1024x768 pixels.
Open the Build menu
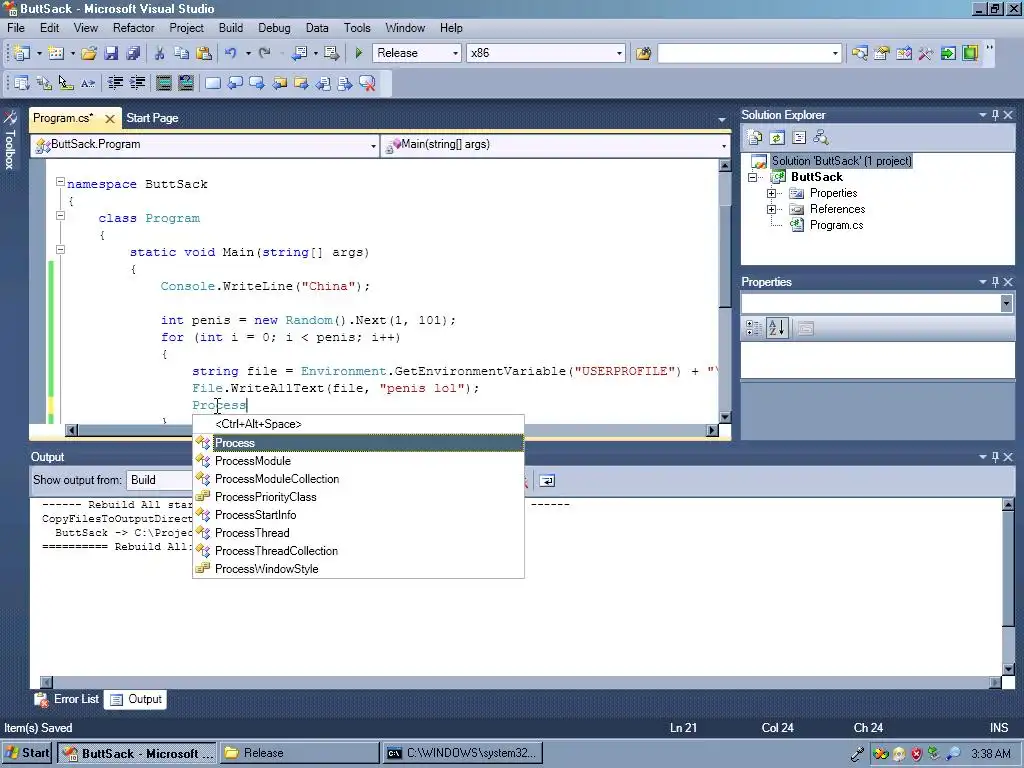231,28
